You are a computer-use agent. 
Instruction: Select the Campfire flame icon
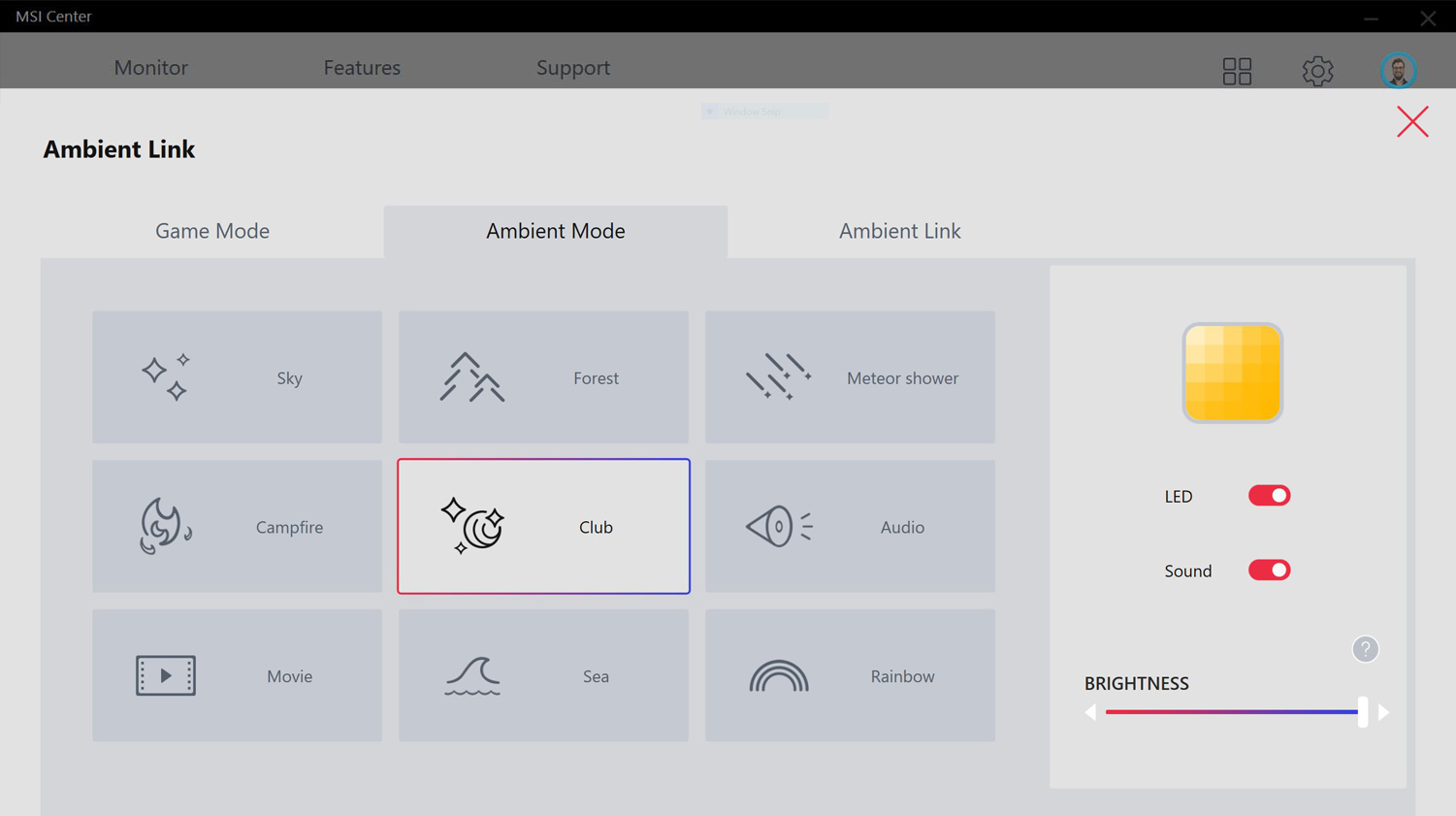[x=165, y=527]
